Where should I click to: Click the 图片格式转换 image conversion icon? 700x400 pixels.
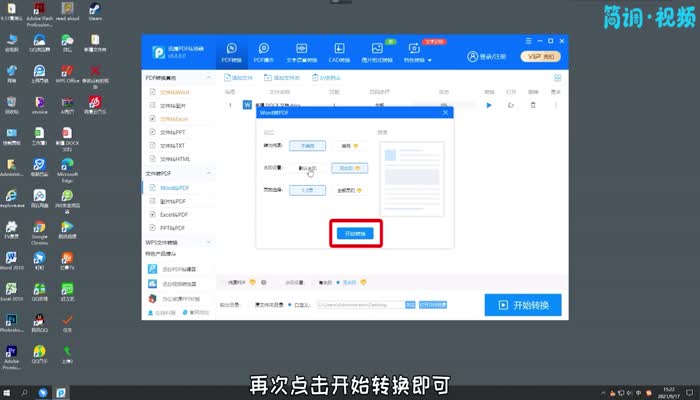[377, 52]
